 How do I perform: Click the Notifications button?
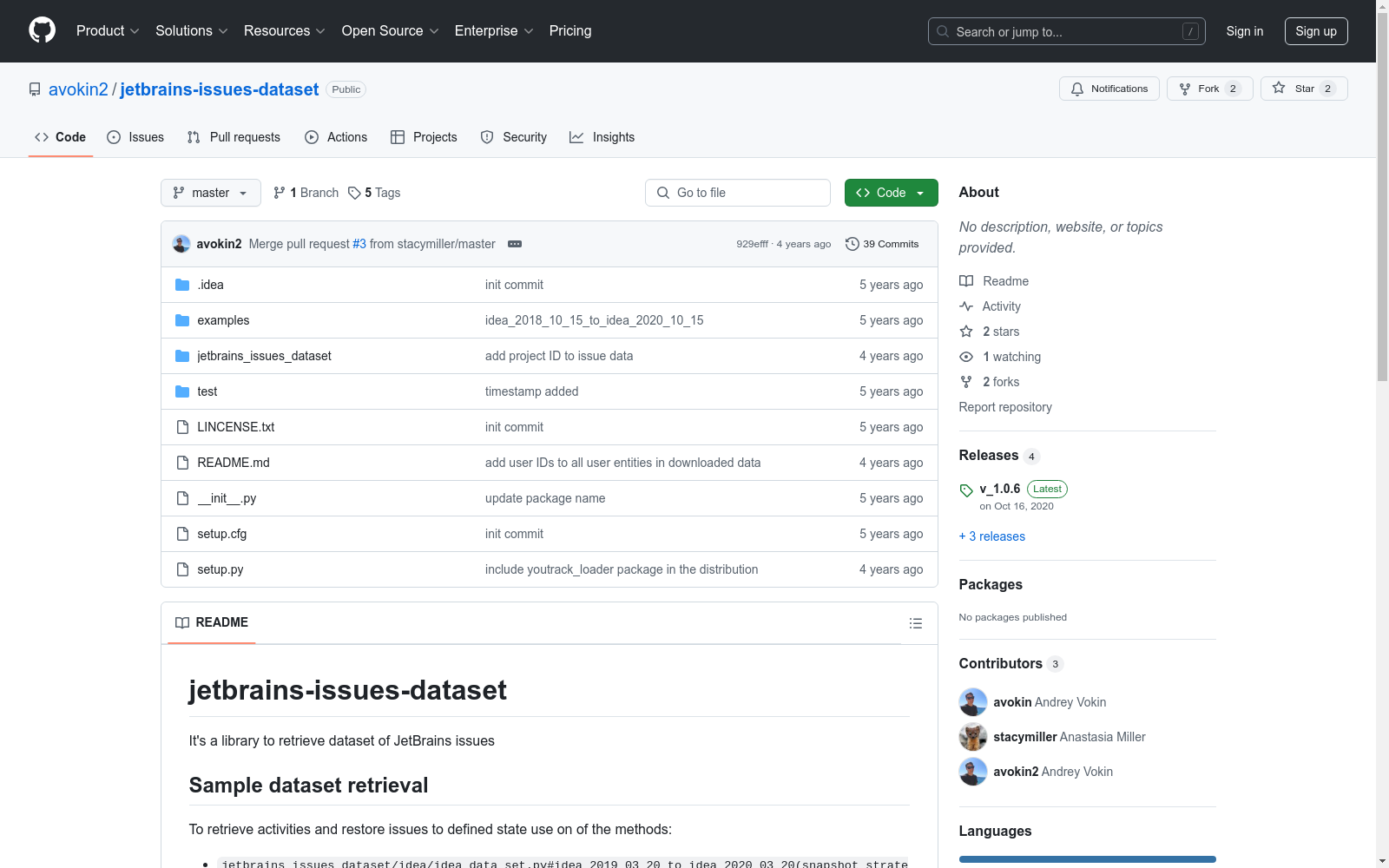1109,89
